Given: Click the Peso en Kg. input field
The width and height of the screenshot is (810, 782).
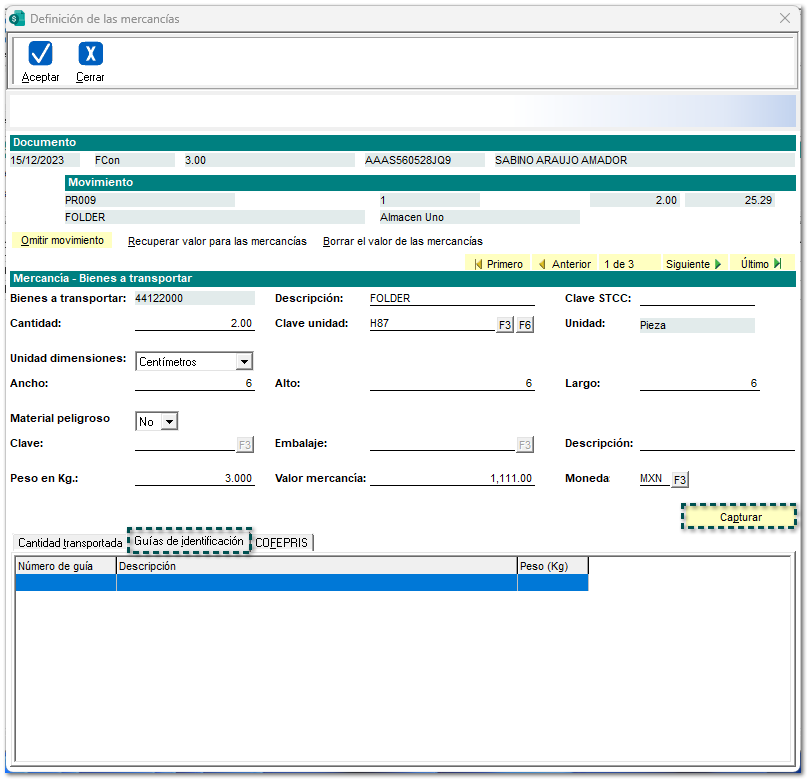Looking at the screenshot, I should [194, 479].
